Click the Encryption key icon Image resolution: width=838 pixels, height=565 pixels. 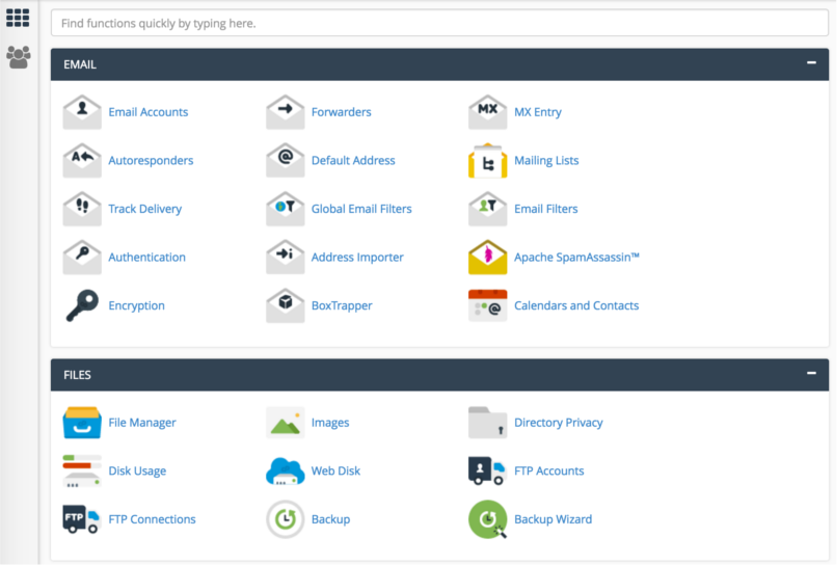pos(82,306)
